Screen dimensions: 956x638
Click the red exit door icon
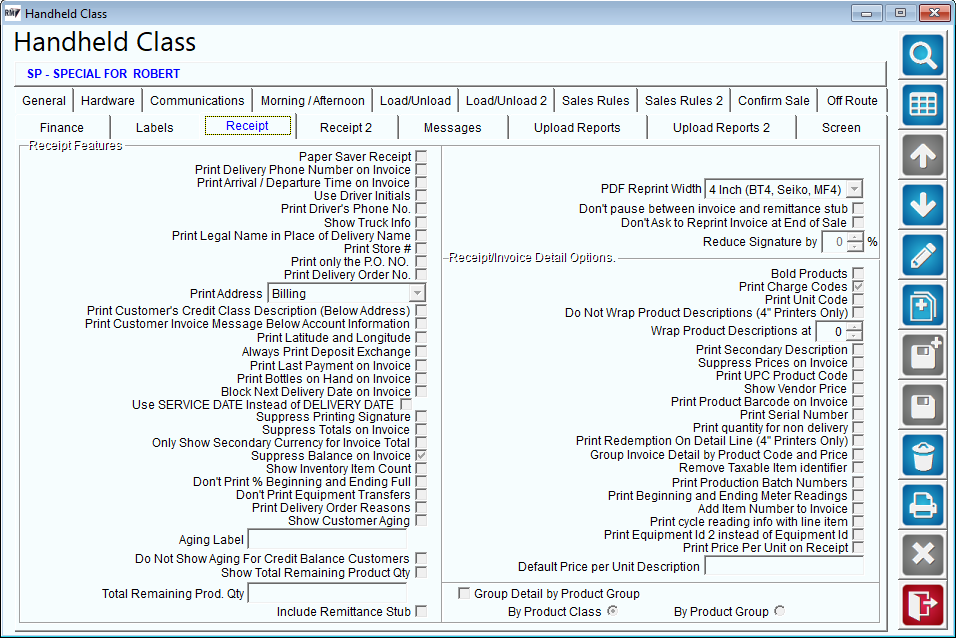[922, 604]
